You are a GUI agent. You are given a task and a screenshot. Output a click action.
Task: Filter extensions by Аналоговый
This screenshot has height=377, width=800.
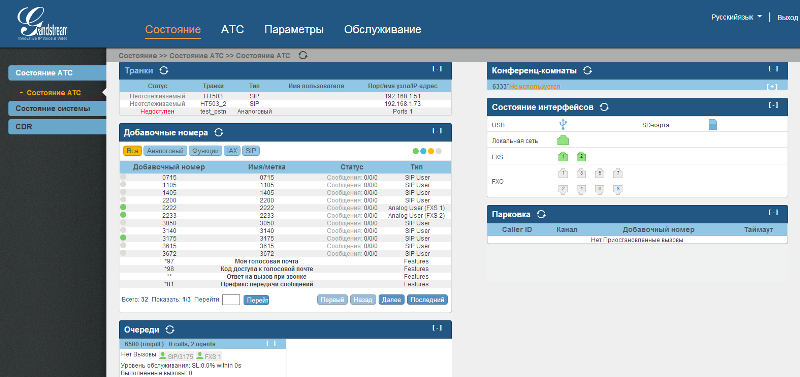coord(165,150)
